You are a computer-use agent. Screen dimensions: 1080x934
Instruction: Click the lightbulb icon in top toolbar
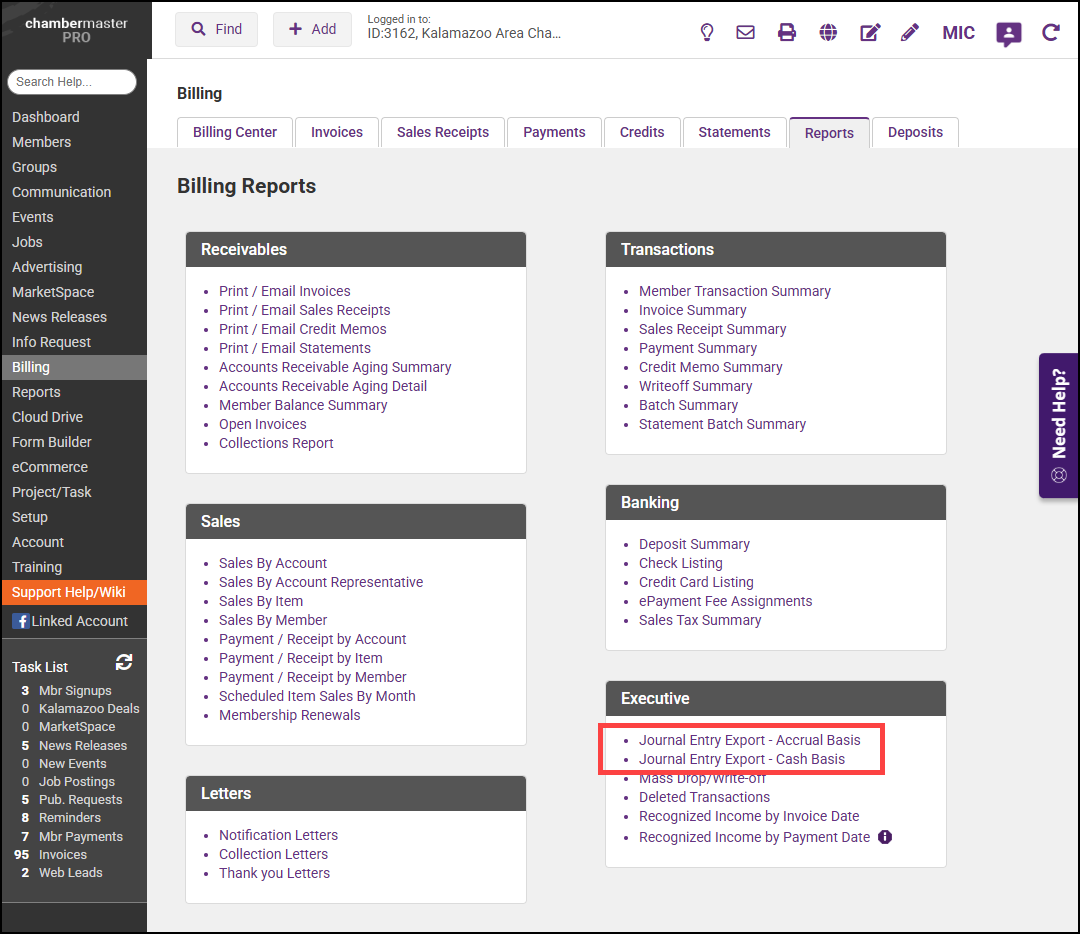click(705, 32)
